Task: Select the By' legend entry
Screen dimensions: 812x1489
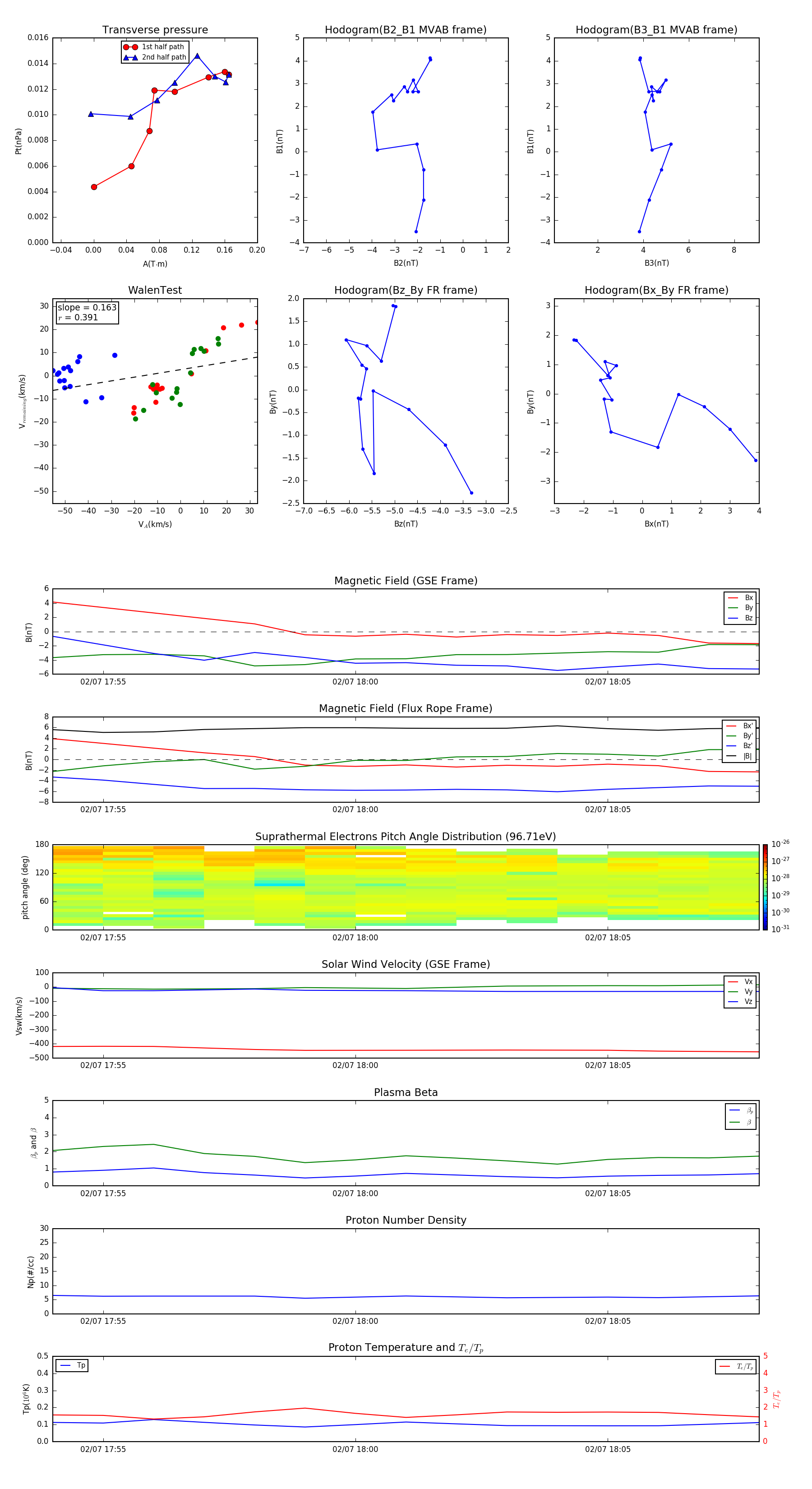Action: tap(740, 736)
